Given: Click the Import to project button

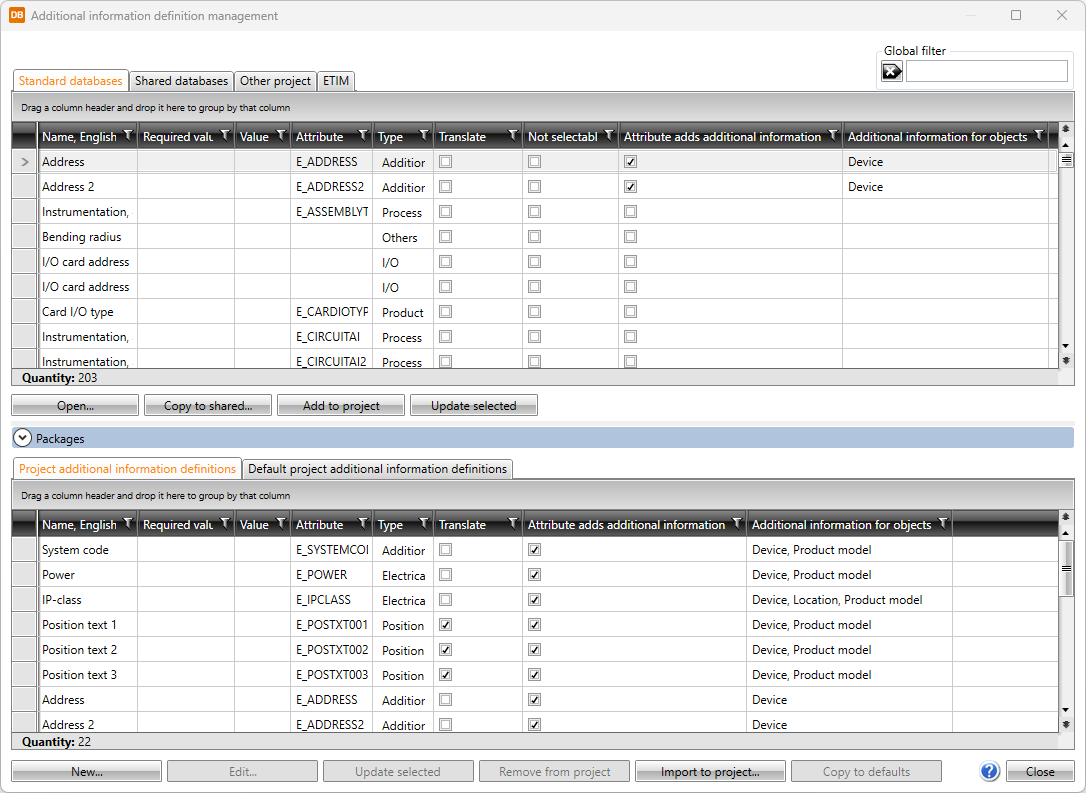Looking at the screenshot, I should tap(709, 772).
